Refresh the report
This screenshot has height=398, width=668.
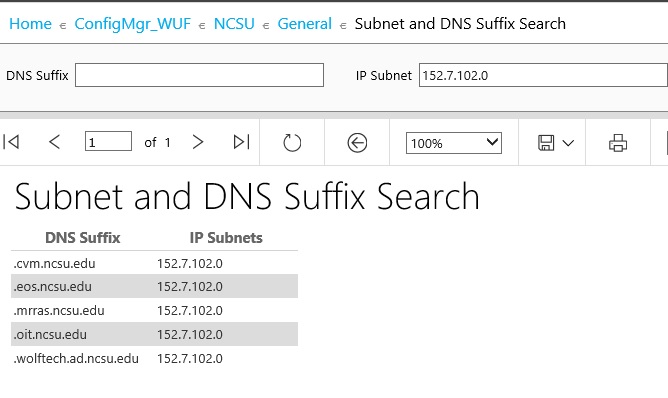(292, 143)
